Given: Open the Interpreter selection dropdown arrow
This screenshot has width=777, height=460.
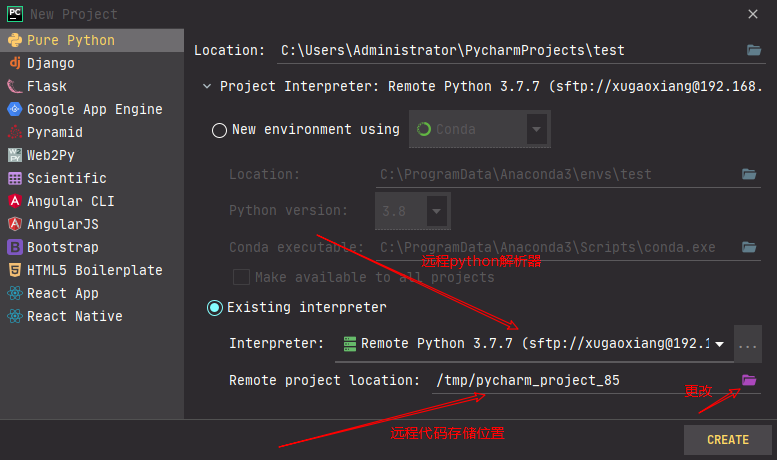Looking at the screenshot, I should point(720,344).
